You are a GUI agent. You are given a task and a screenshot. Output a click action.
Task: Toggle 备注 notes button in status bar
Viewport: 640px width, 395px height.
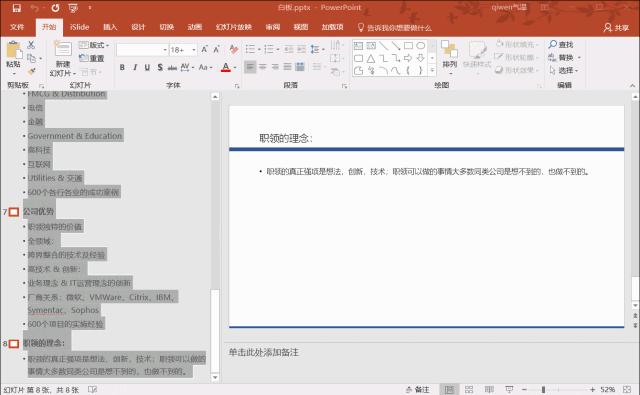[417, 390]
